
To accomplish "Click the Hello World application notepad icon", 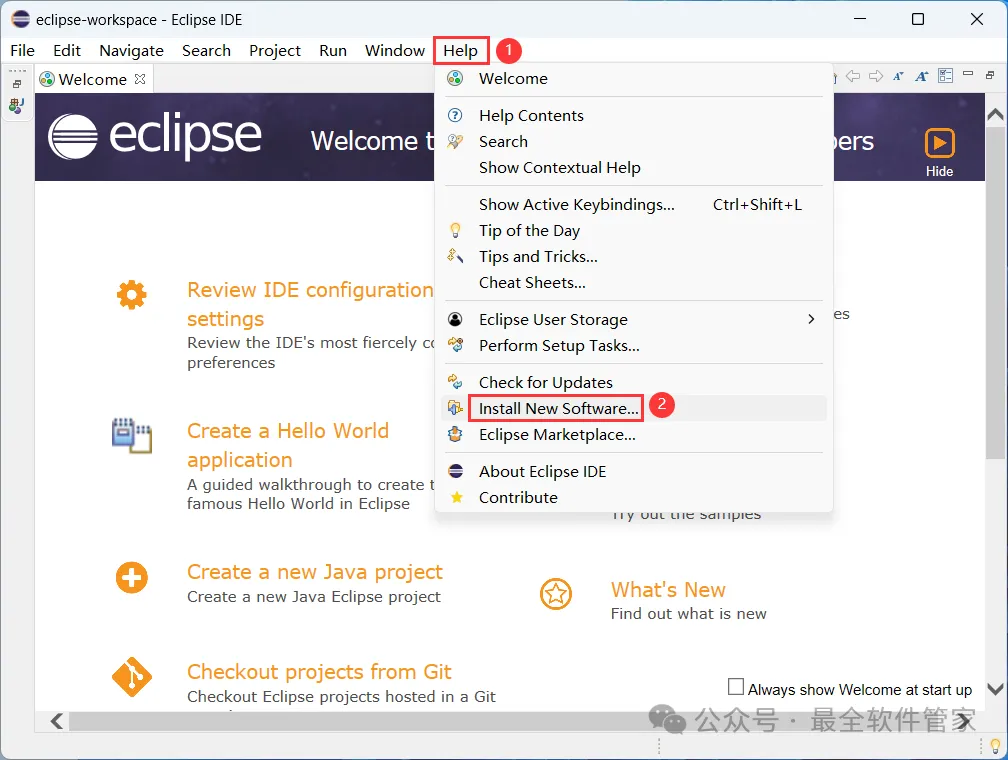I will click(132, 435).
